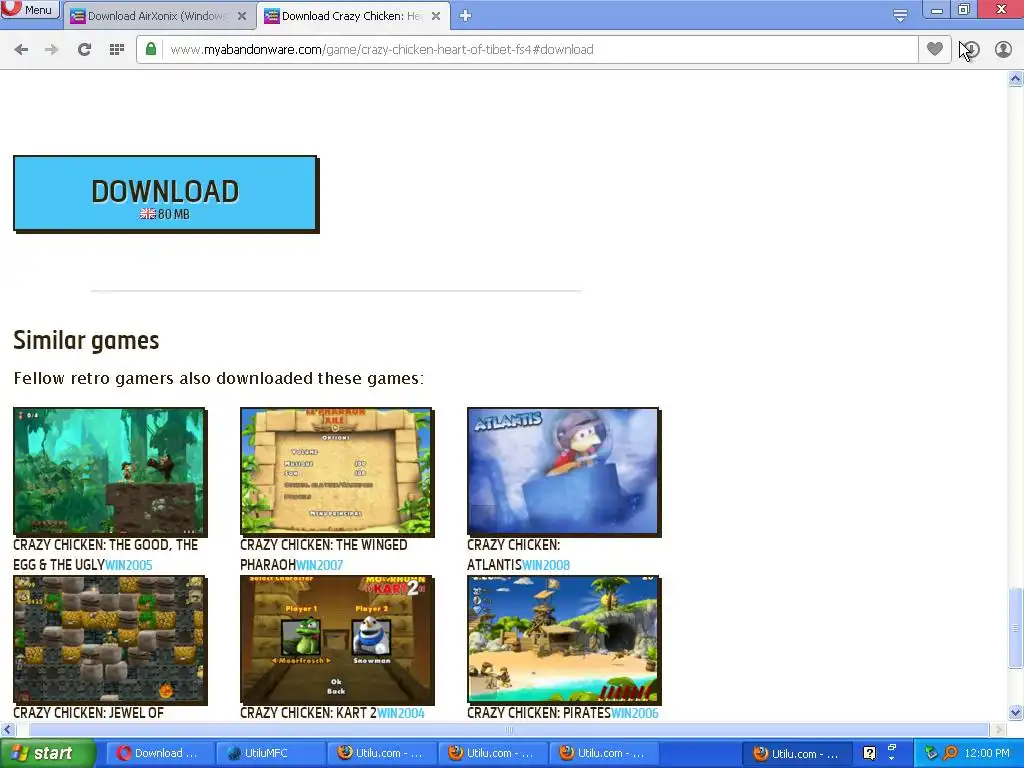
Task: Click the blue DOWNLOAD 80 MB button
Action: tap(166, 194)
